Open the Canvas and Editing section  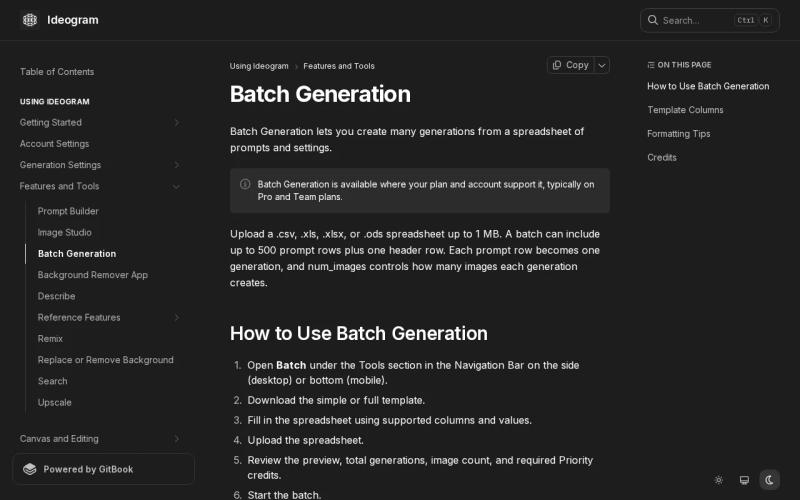59,439
